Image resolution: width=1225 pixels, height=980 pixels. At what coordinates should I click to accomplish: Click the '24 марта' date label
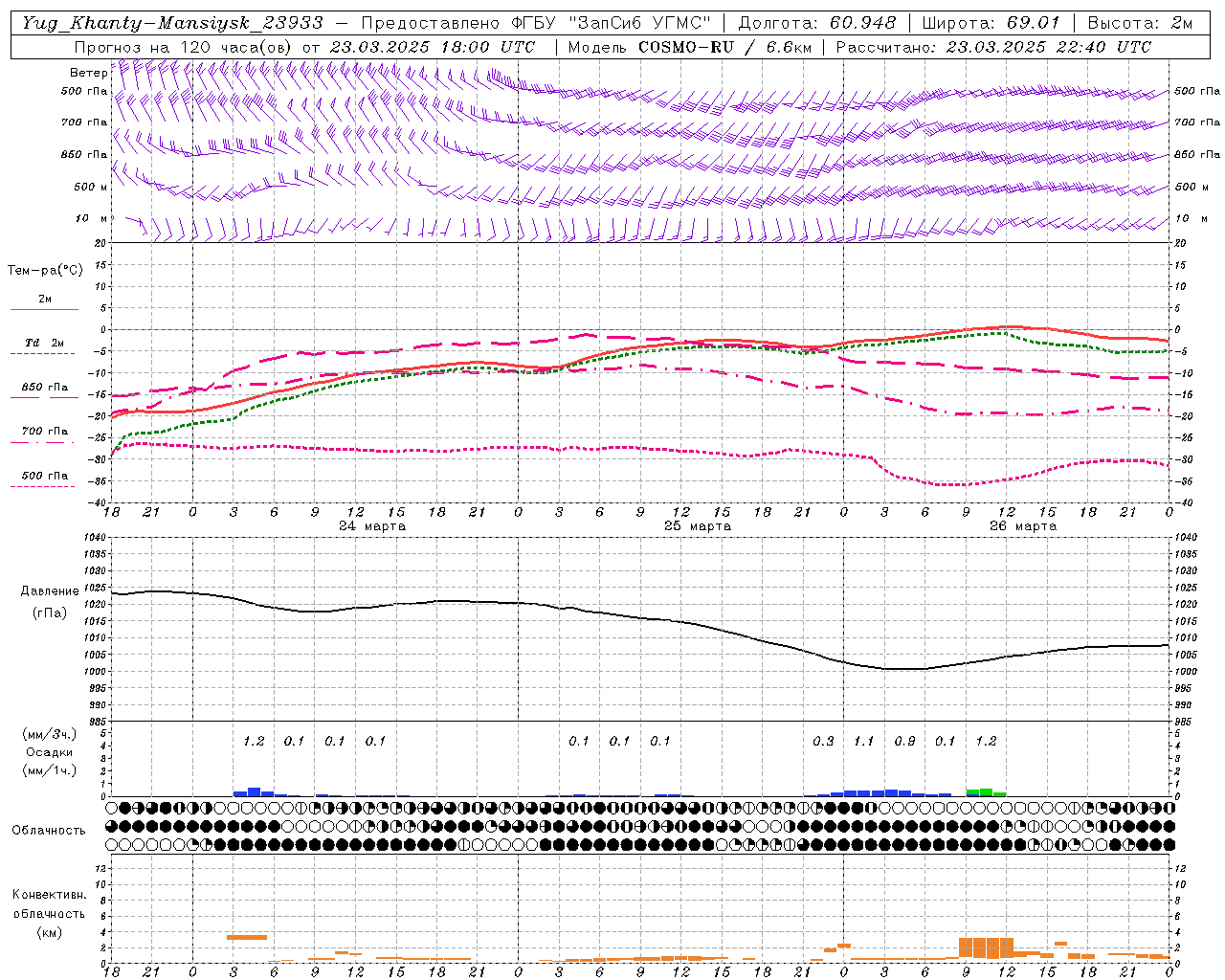tap(372, 526)
